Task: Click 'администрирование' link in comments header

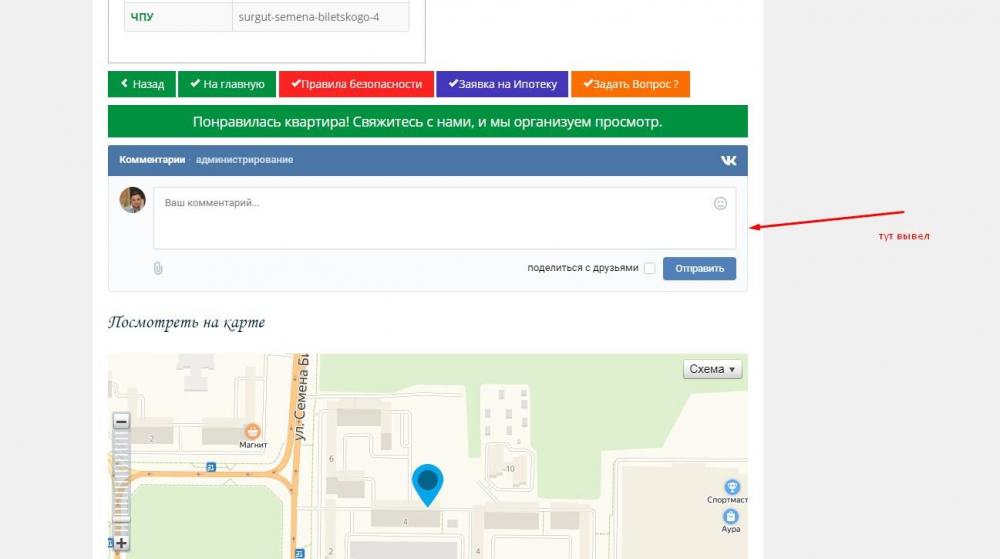Action: pyautogui.click(x=244, y=160)
